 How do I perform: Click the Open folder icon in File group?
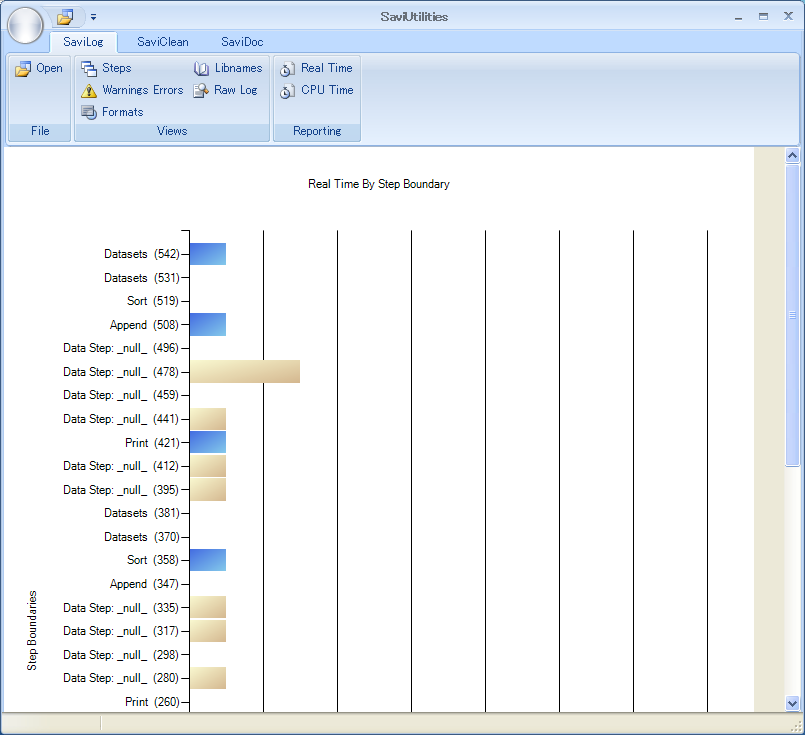click(x=23, y=69)
